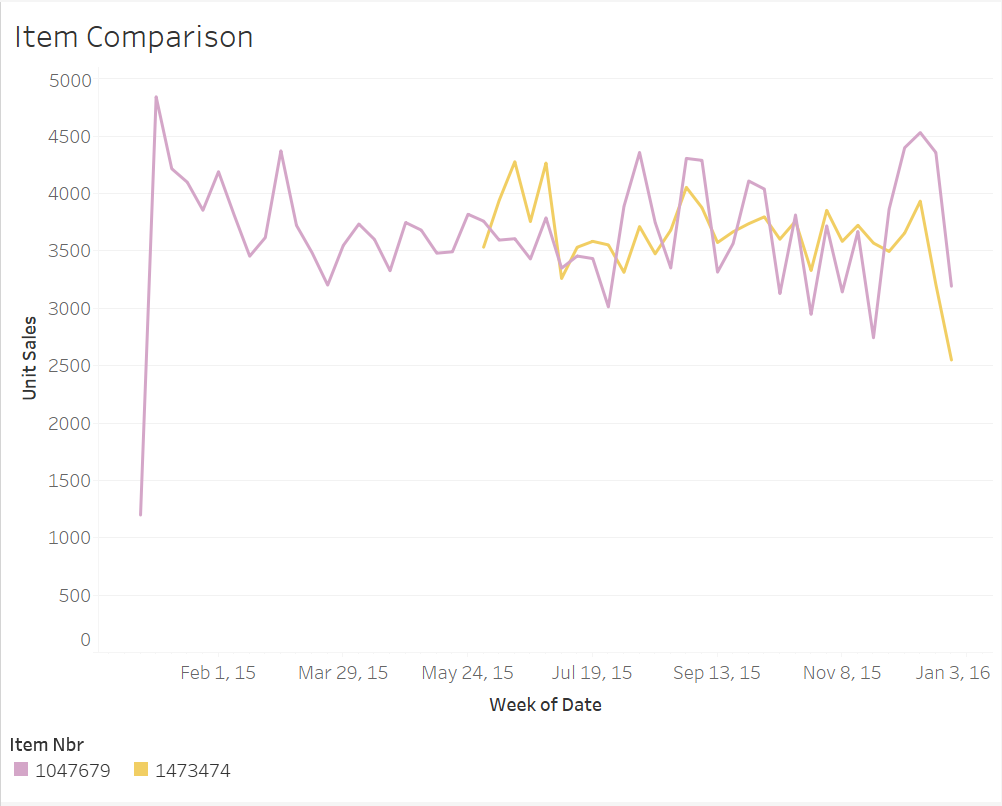This screenshot has height=806, width=1002.
Task: Click the Jul 19, 15 date tick label
Action: (592, 673)
